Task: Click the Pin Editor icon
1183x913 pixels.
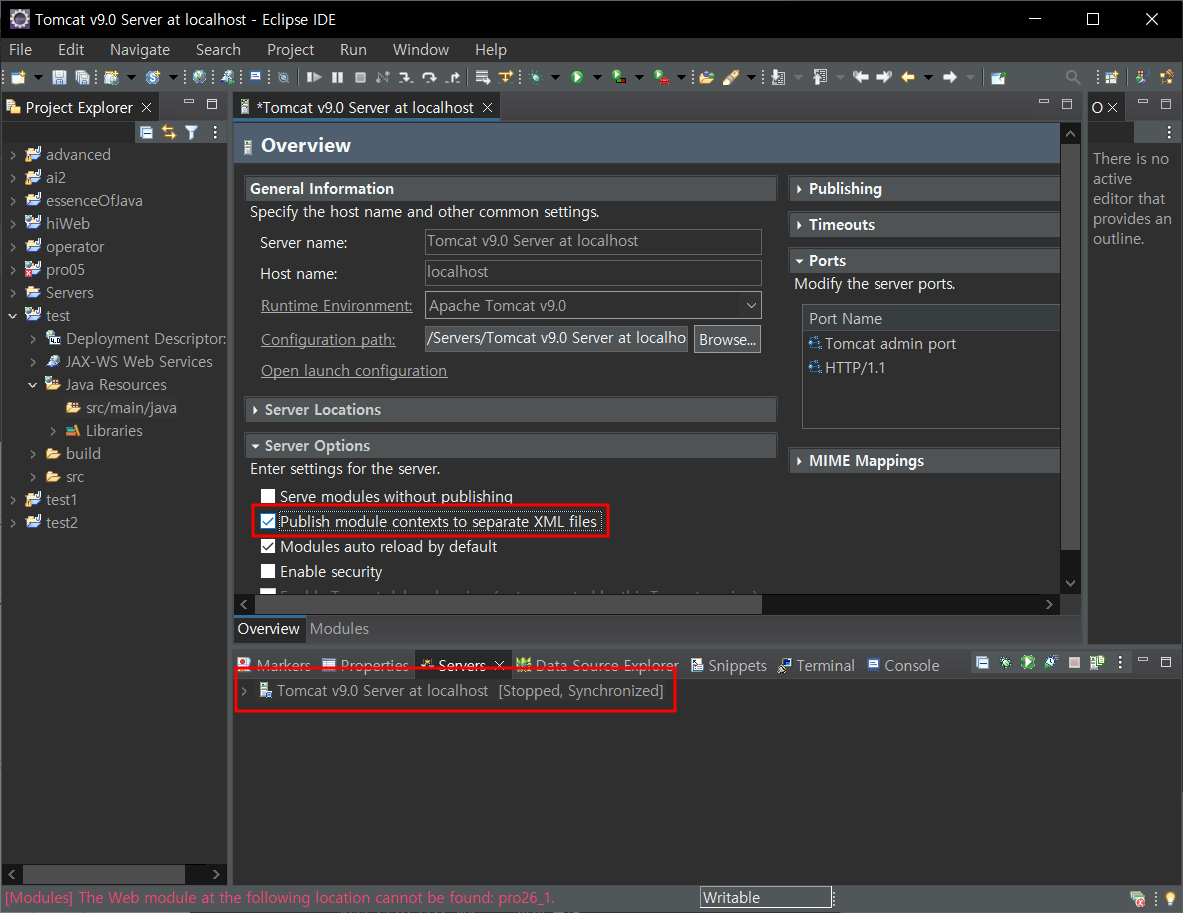Action: point(998,77)
